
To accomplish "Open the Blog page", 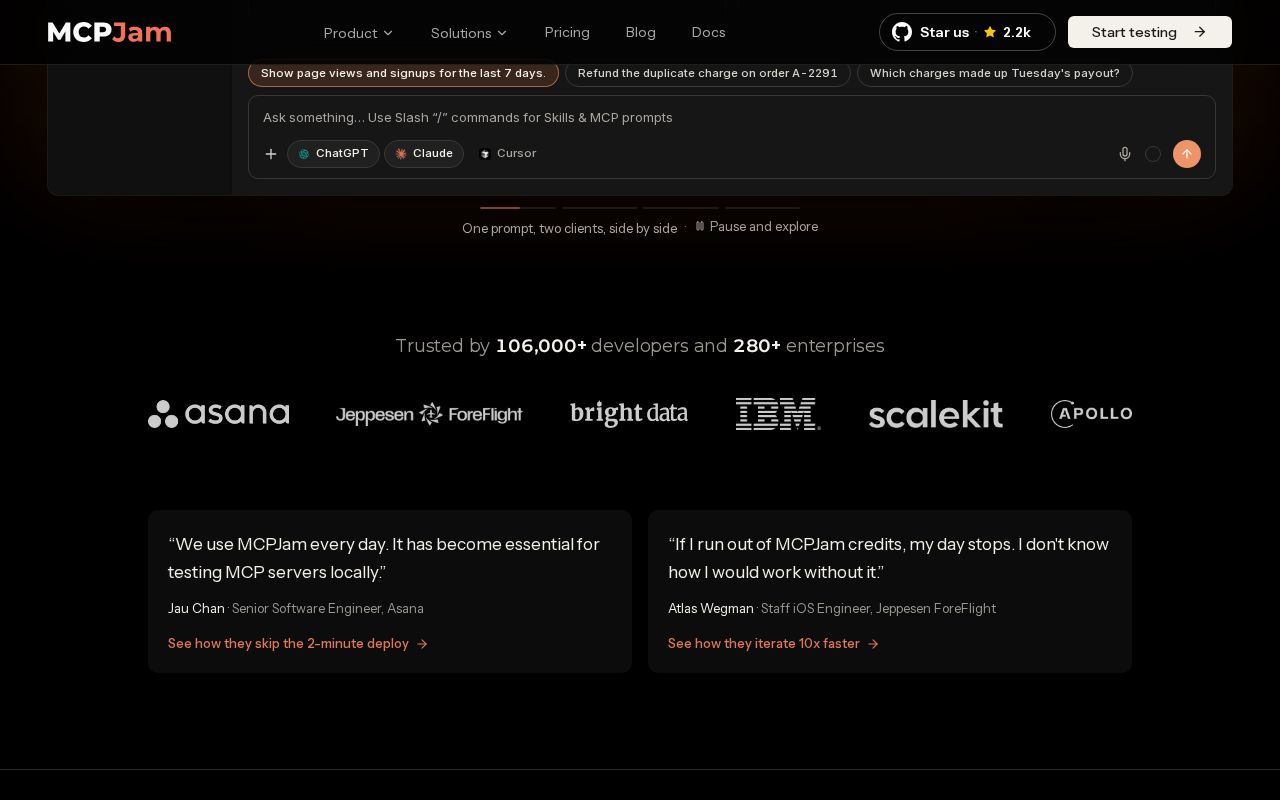I will [641, 32].
